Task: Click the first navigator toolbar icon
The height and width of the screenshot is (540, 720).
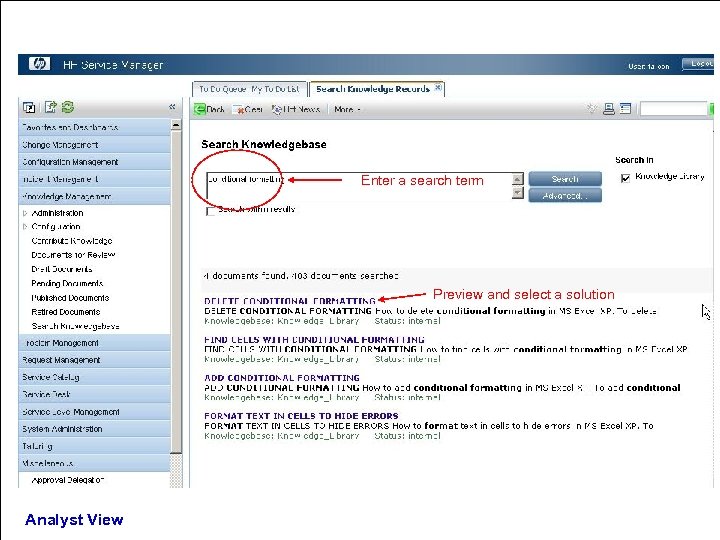Action: point(29,107)
